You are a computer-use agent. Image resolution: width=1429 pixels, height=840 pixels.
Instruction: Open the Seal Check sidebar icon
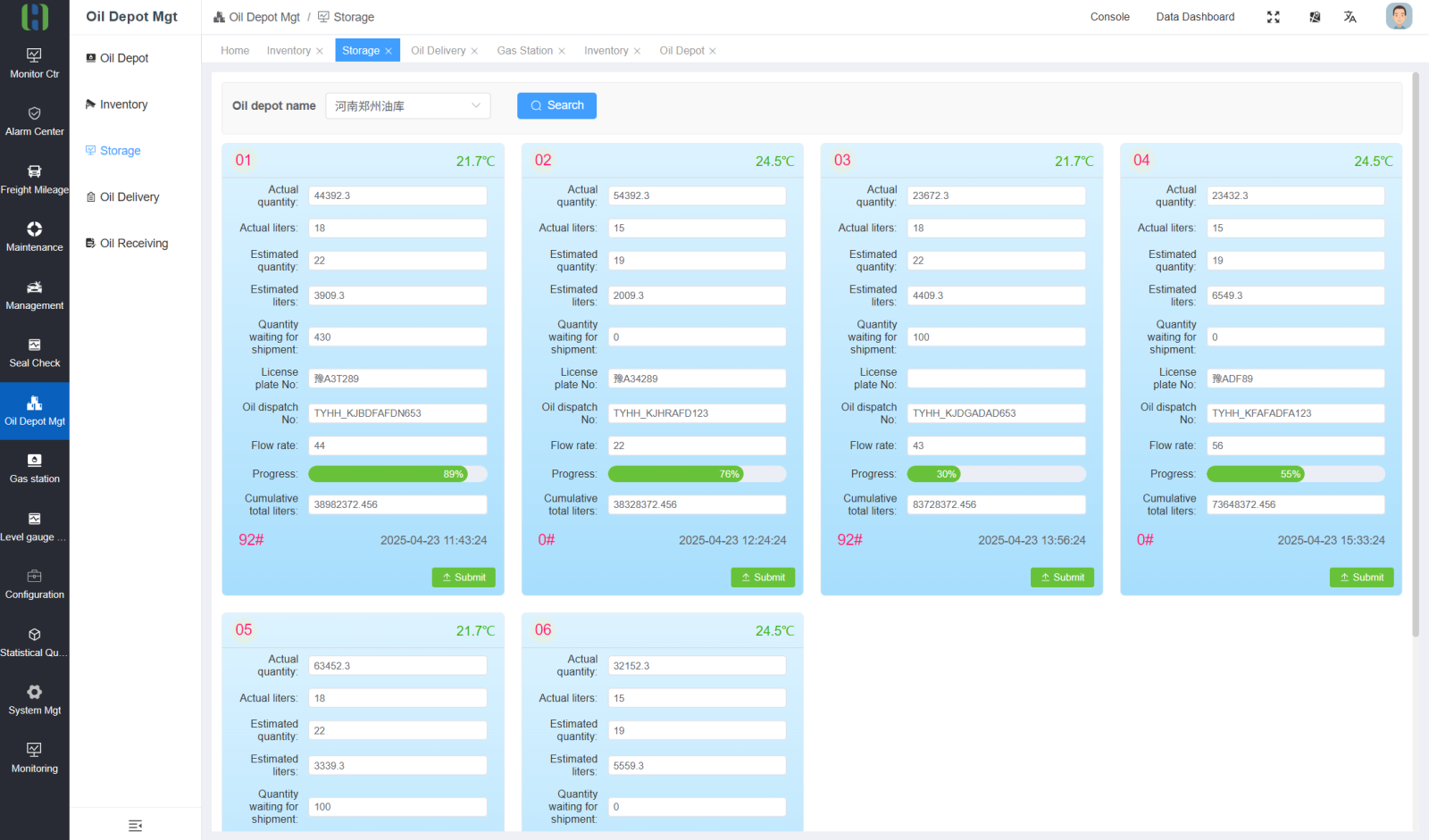(34, 345)
